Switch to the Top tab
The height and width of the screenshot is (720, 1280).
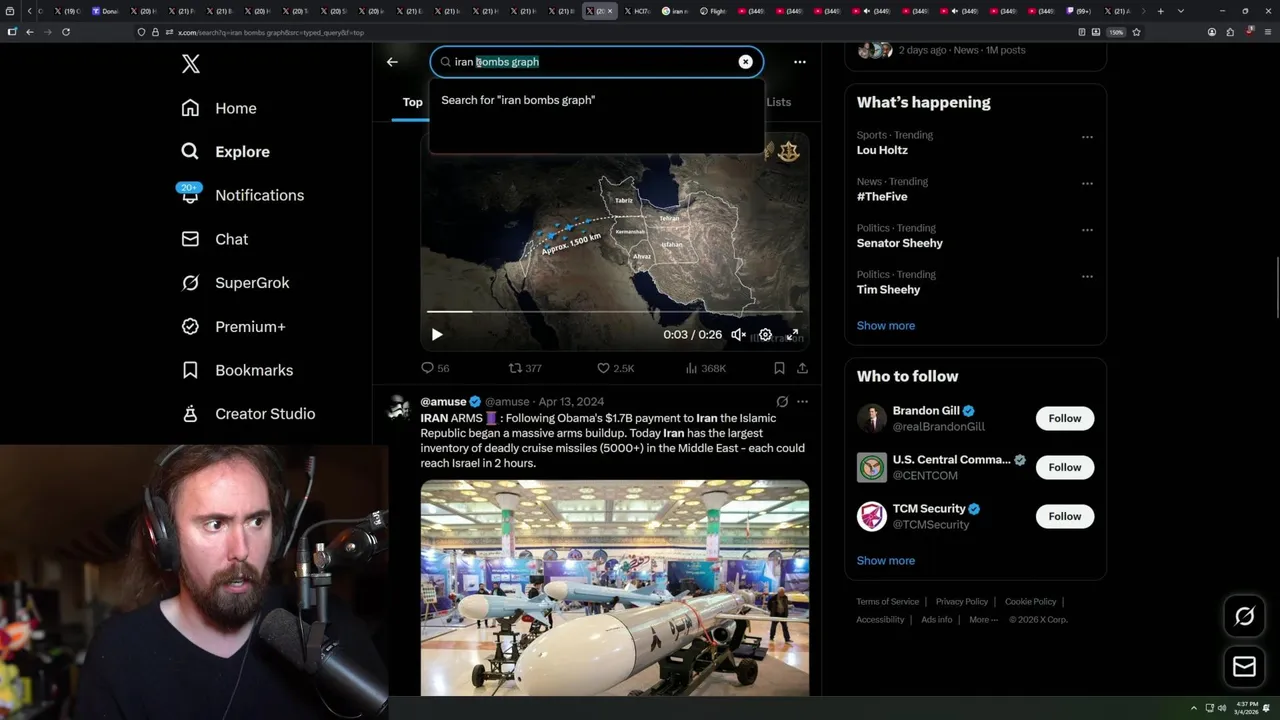412,102
